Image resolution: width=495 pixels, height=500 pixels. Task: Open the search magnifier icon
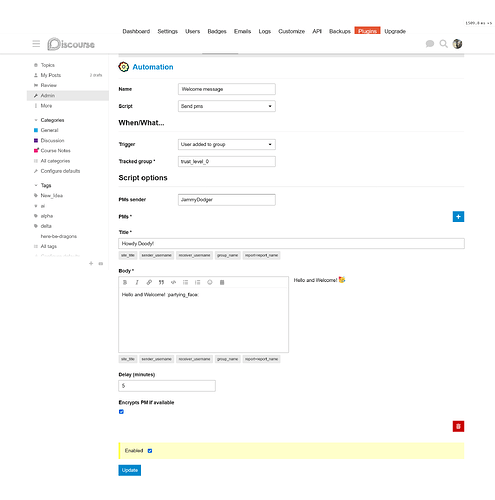(x=443, y=44)
